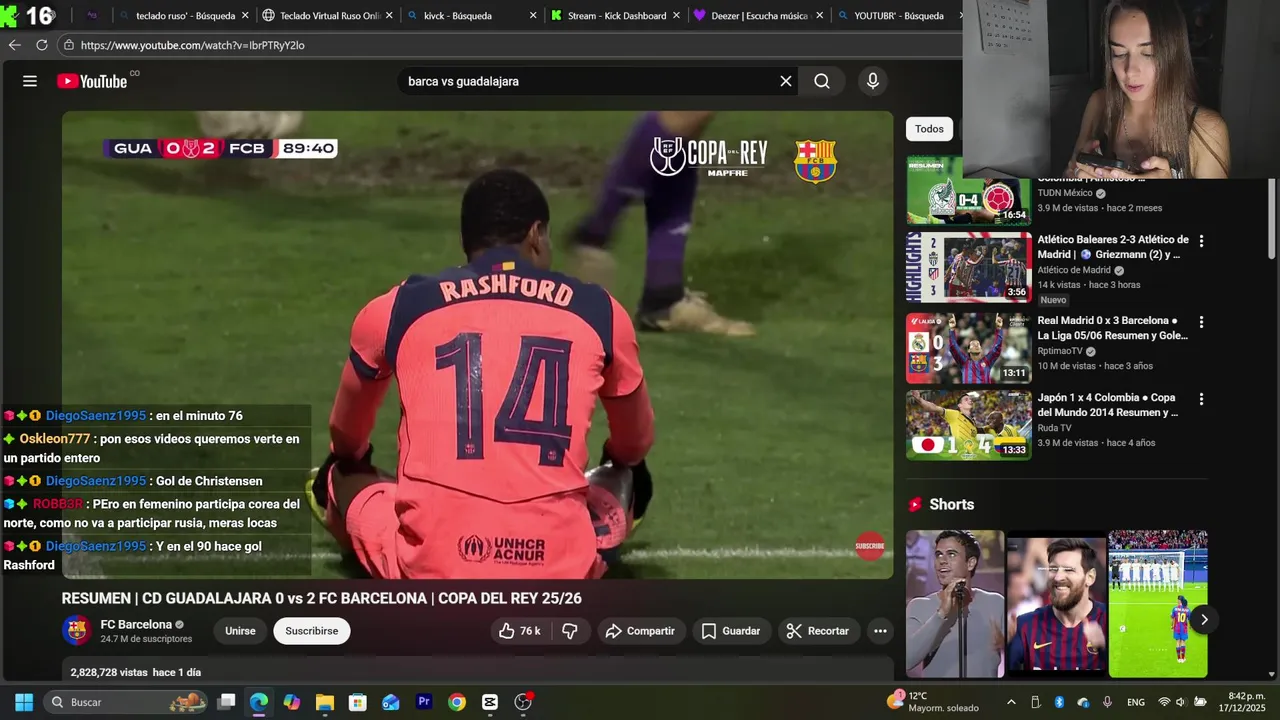Viewport: 1280px width, 720px height.
Task: Click the microphone tray icon
Action: pos(1107,702)
